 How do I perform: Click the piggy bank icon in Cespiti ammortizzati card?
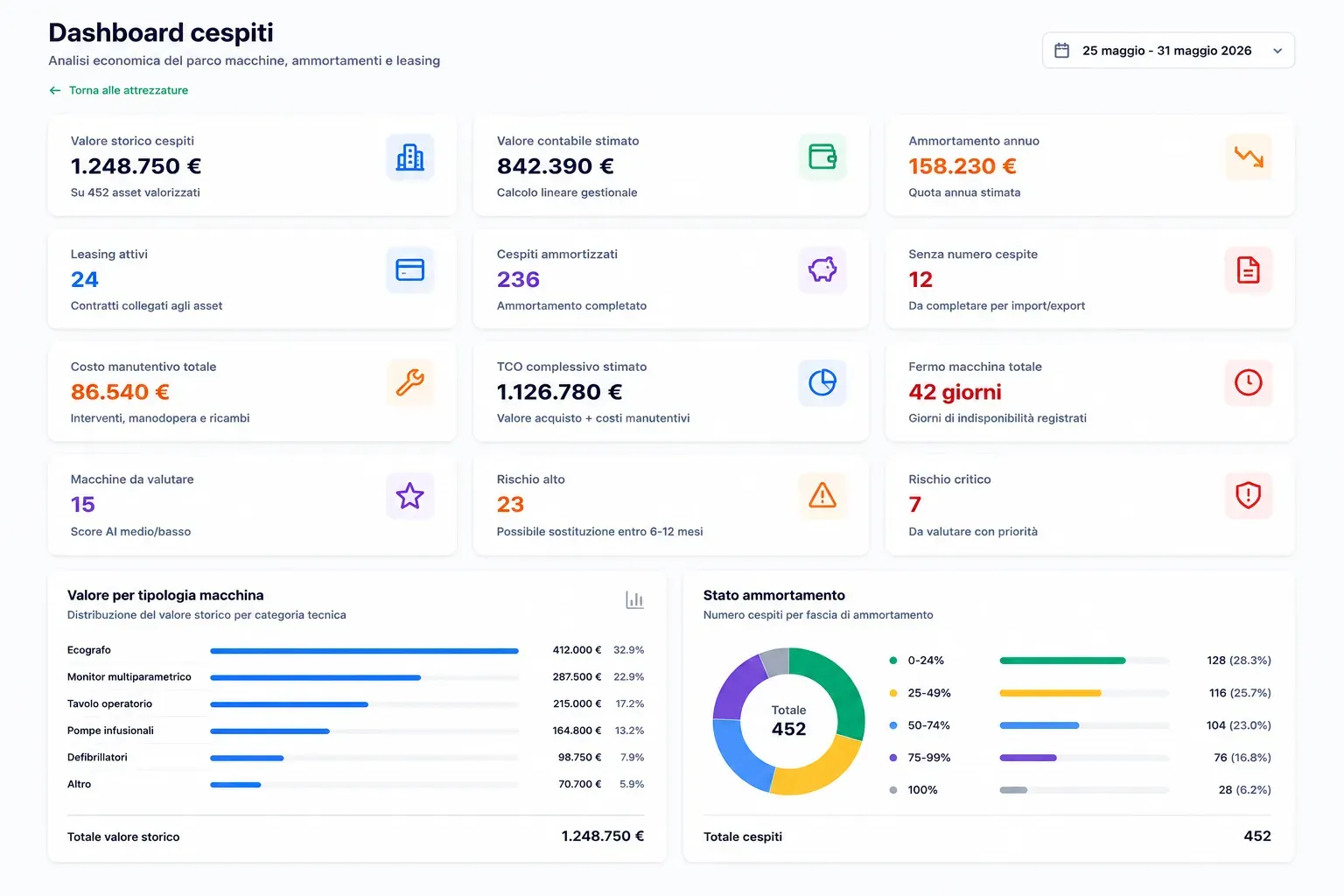pyautogui.click(x=822, y=269)
